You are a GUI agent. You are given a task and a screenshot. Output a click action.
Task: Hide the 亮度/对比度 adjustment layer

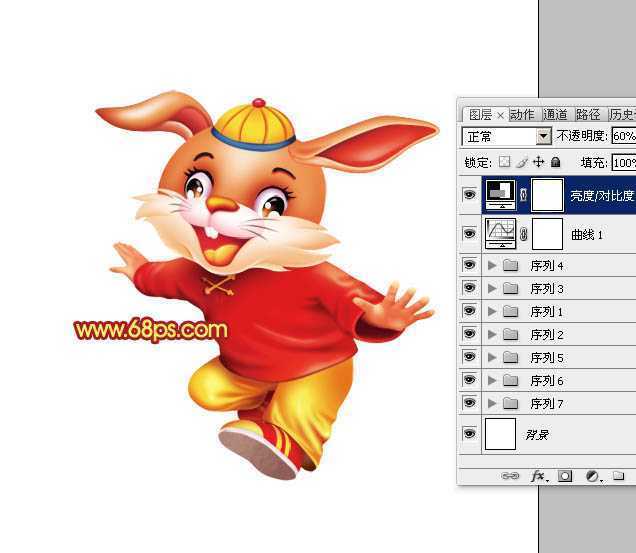pos(469,194)
